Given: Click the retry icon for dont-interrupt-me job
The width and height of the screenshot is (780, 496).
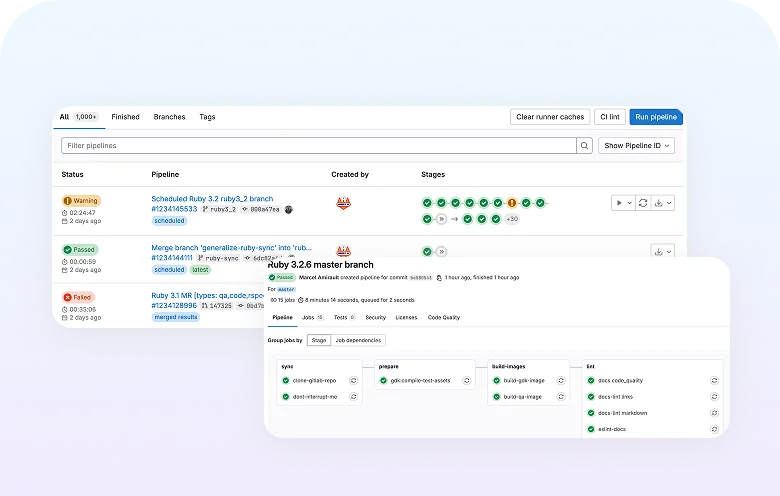Looking at the screenshot, I should (354, 396).
